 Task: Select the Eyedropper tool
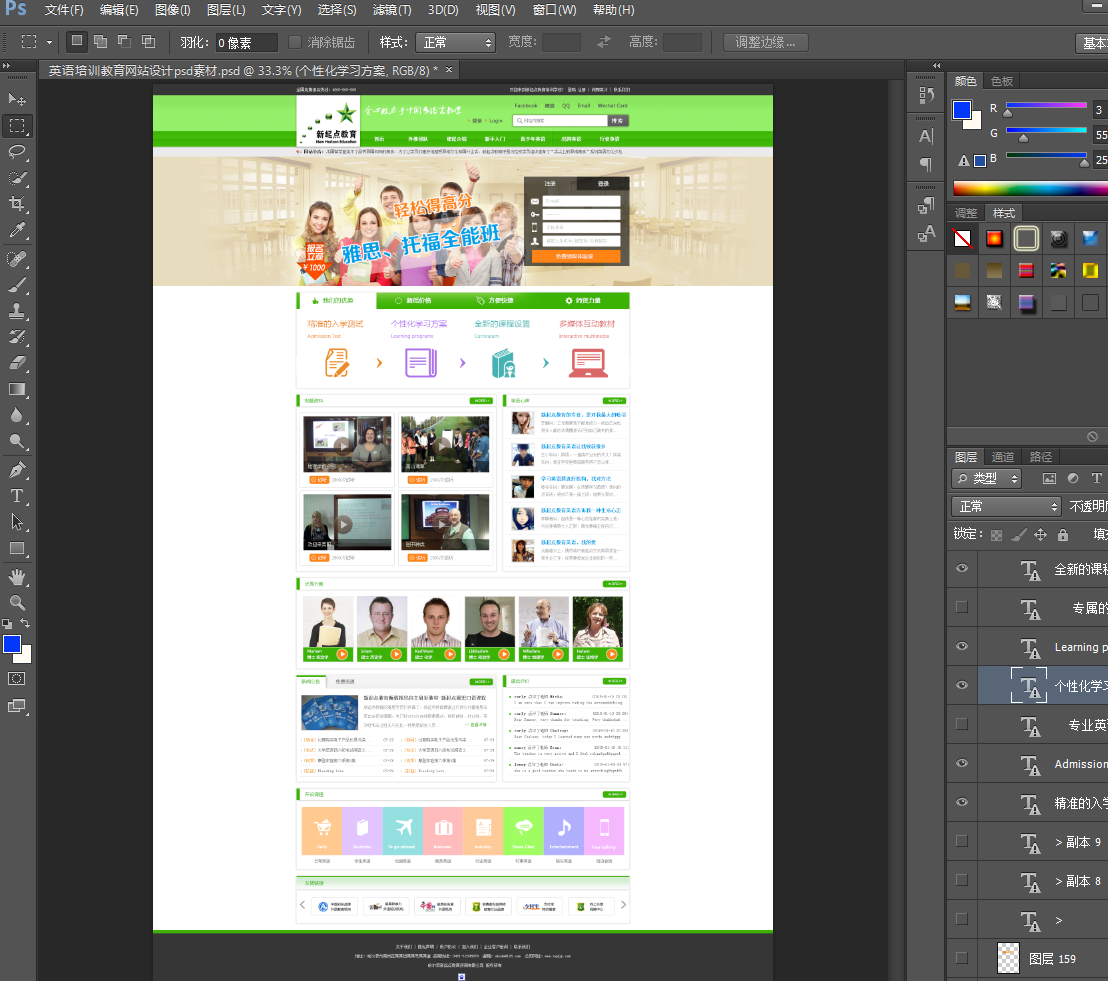point(17,230)
